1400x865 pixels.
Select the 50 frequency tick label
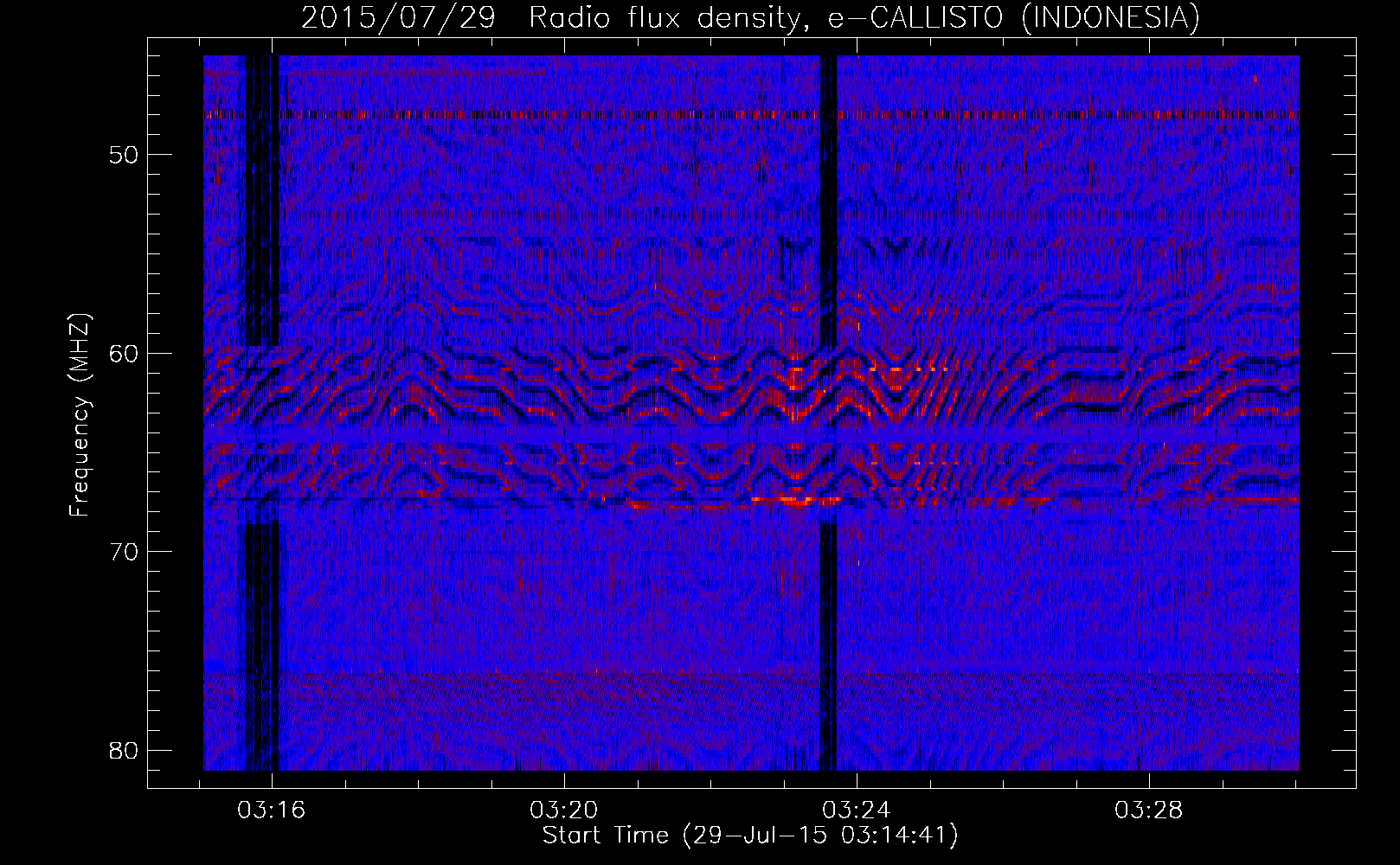point(124,155)
